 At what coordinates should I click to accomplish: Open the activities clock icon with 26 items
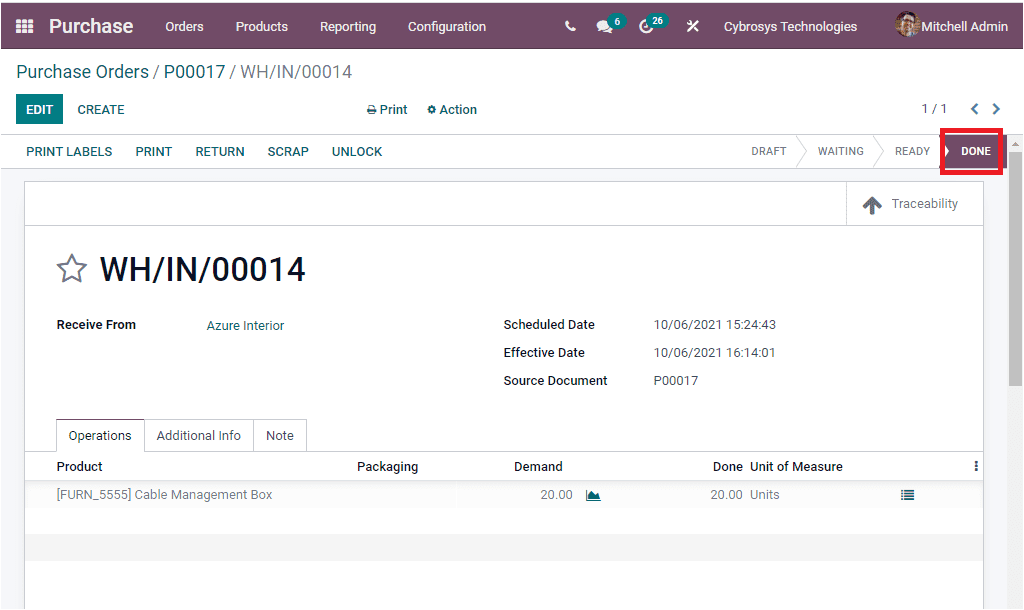pos(646,27)
